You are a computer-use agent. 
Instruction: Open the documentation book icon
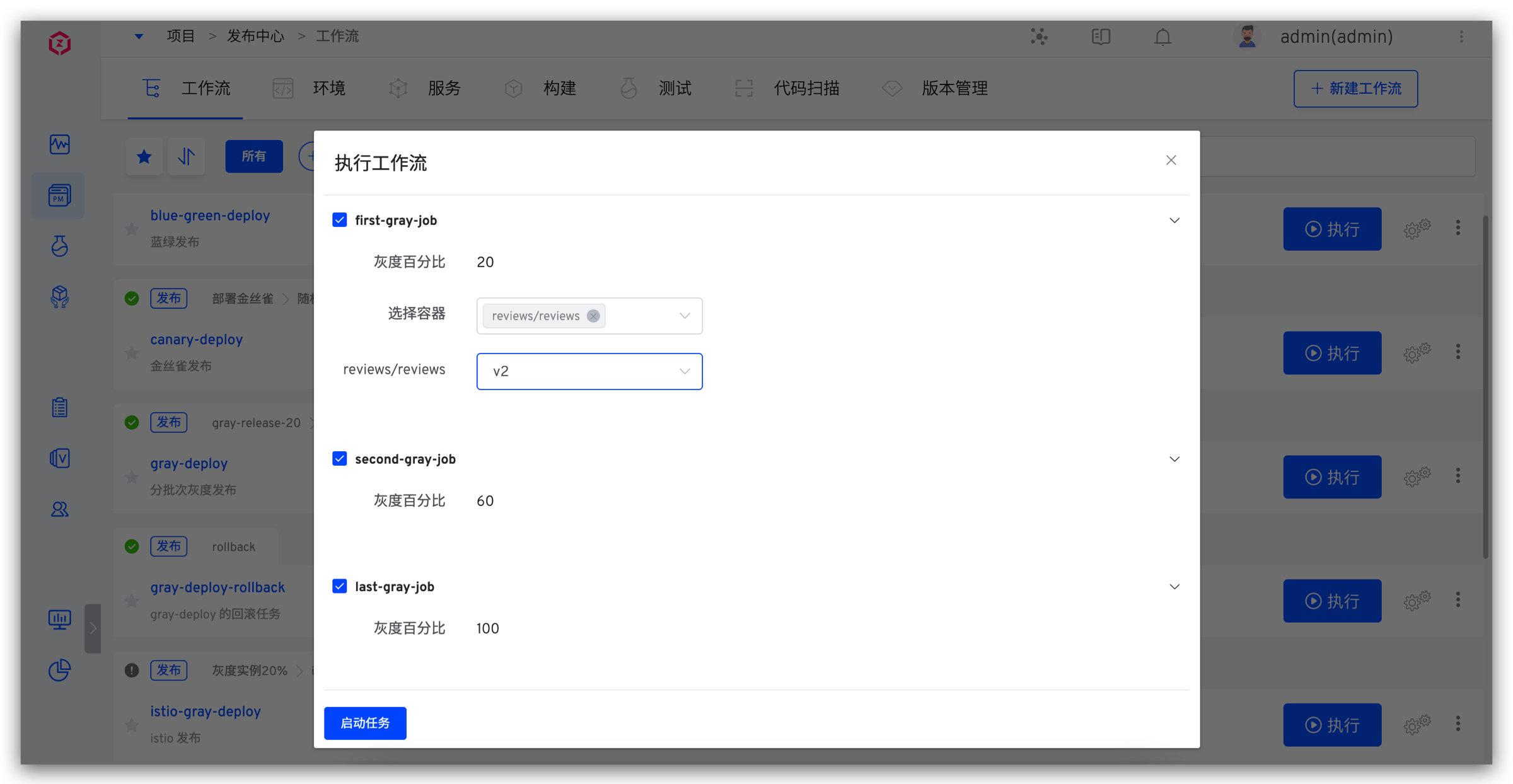point(1101,37)
